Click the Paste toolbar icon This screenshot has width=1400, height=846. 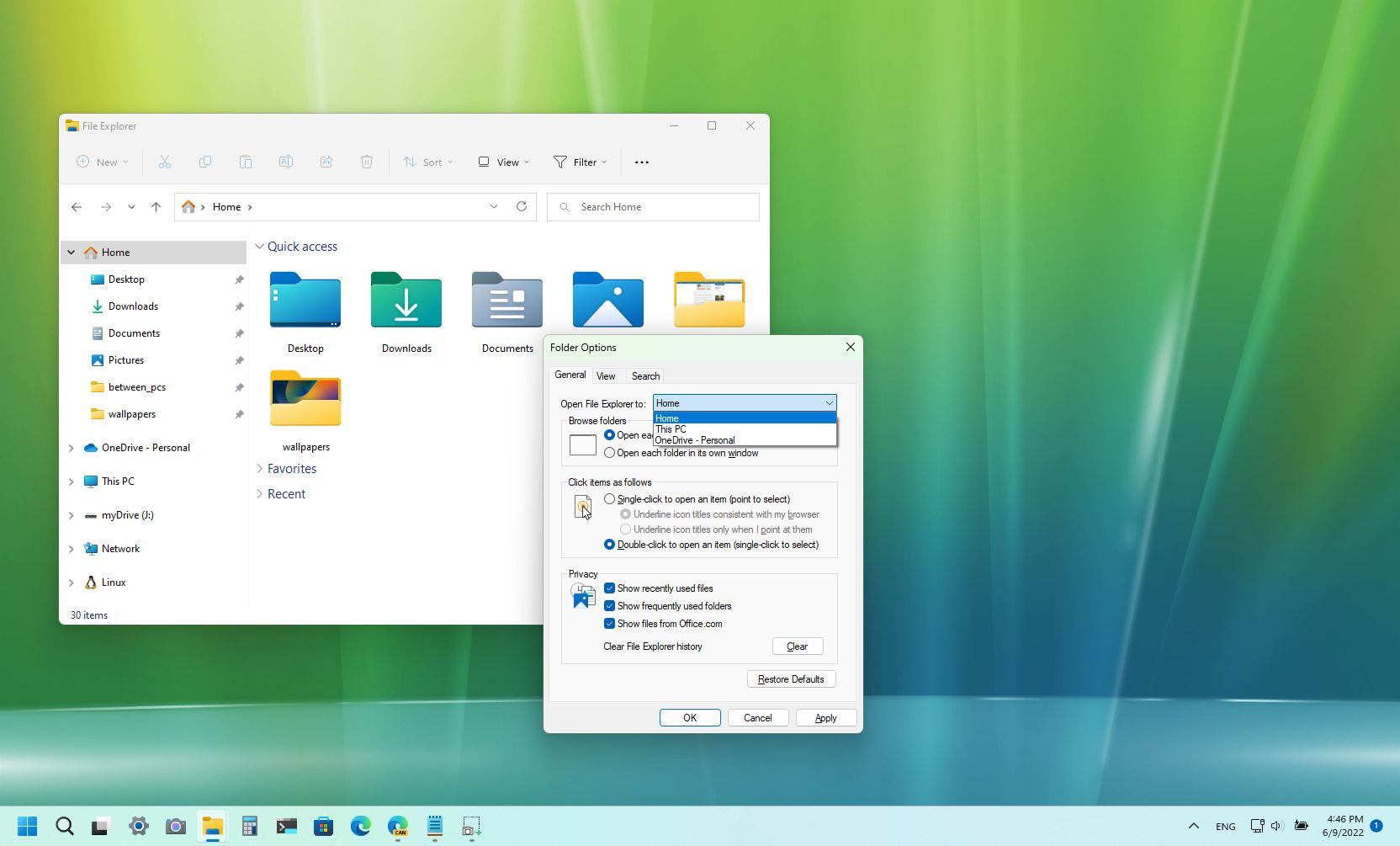246,162
